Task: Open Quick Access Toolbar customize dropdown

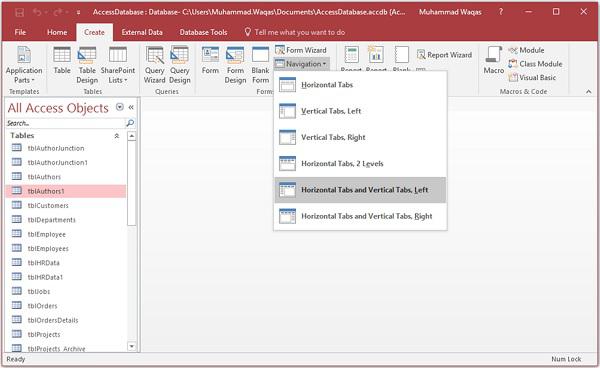Action: 78,12
